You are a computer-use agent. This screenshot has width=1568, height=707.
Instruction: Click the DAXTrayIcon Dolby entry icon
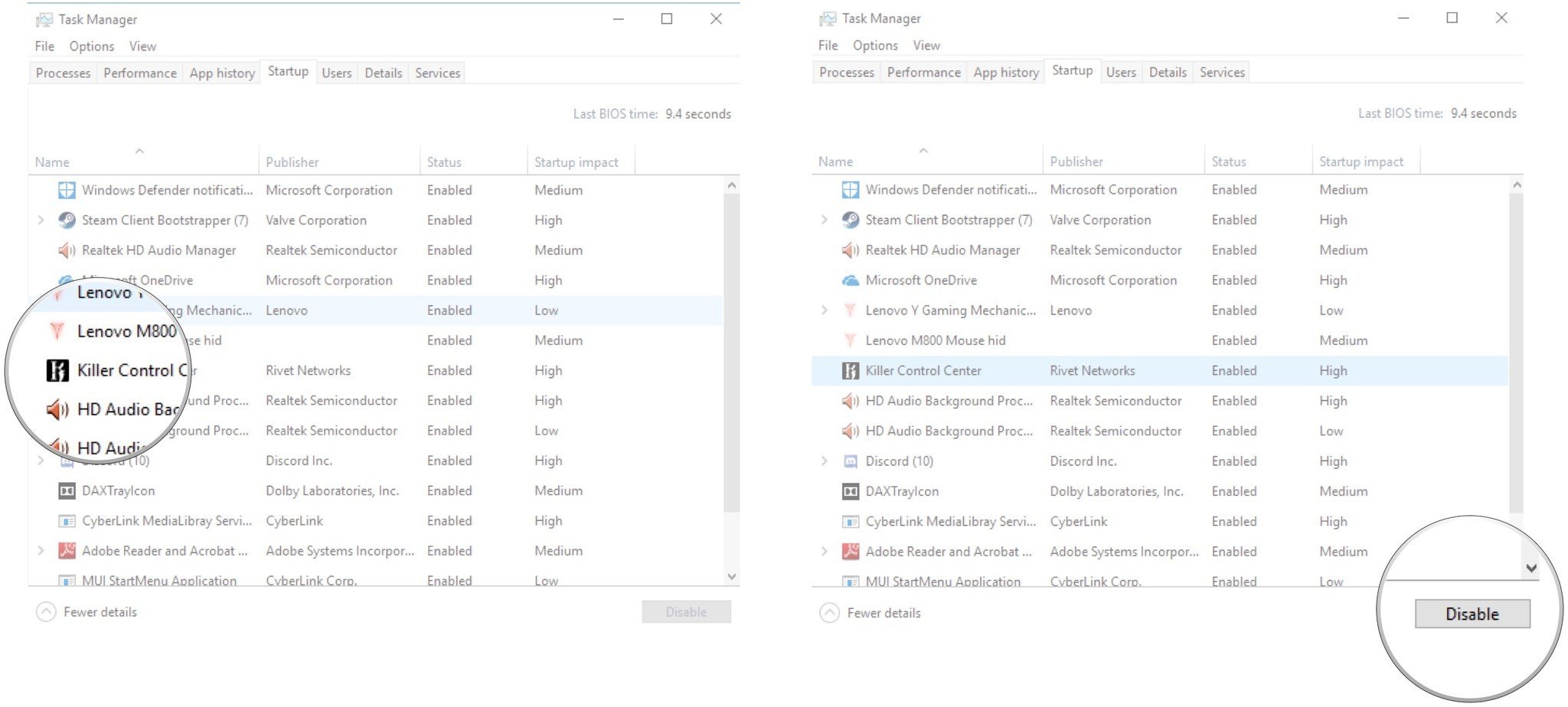850,490
